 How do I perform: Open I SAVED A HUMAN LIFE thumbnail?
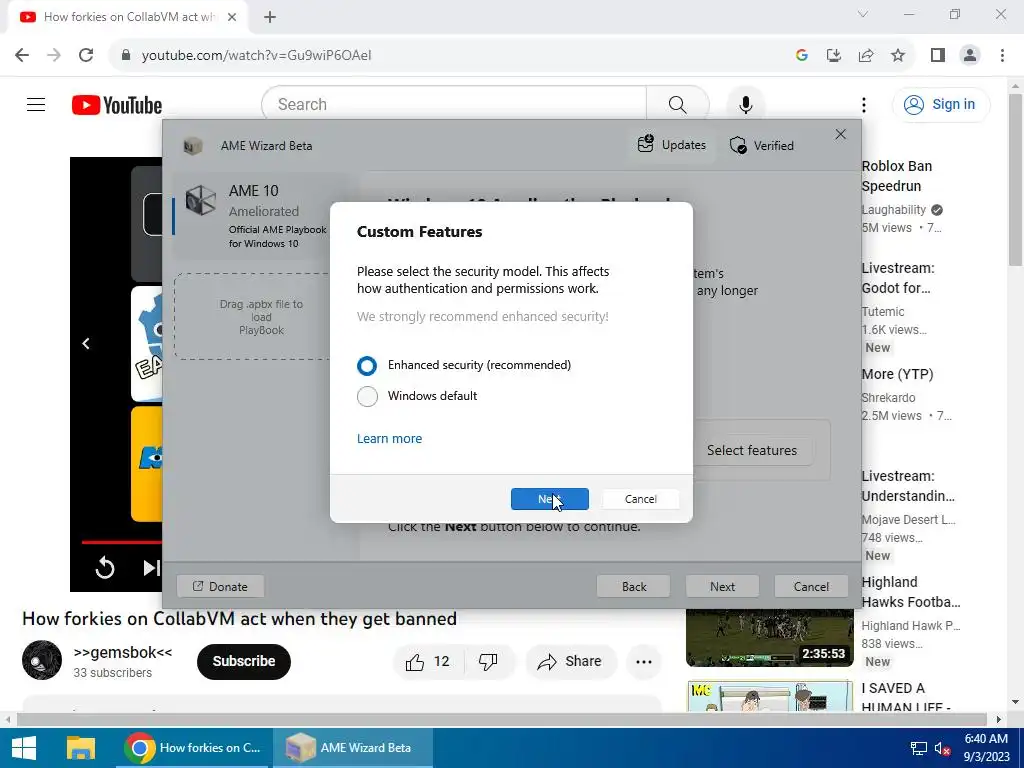(x=770, y=696)
